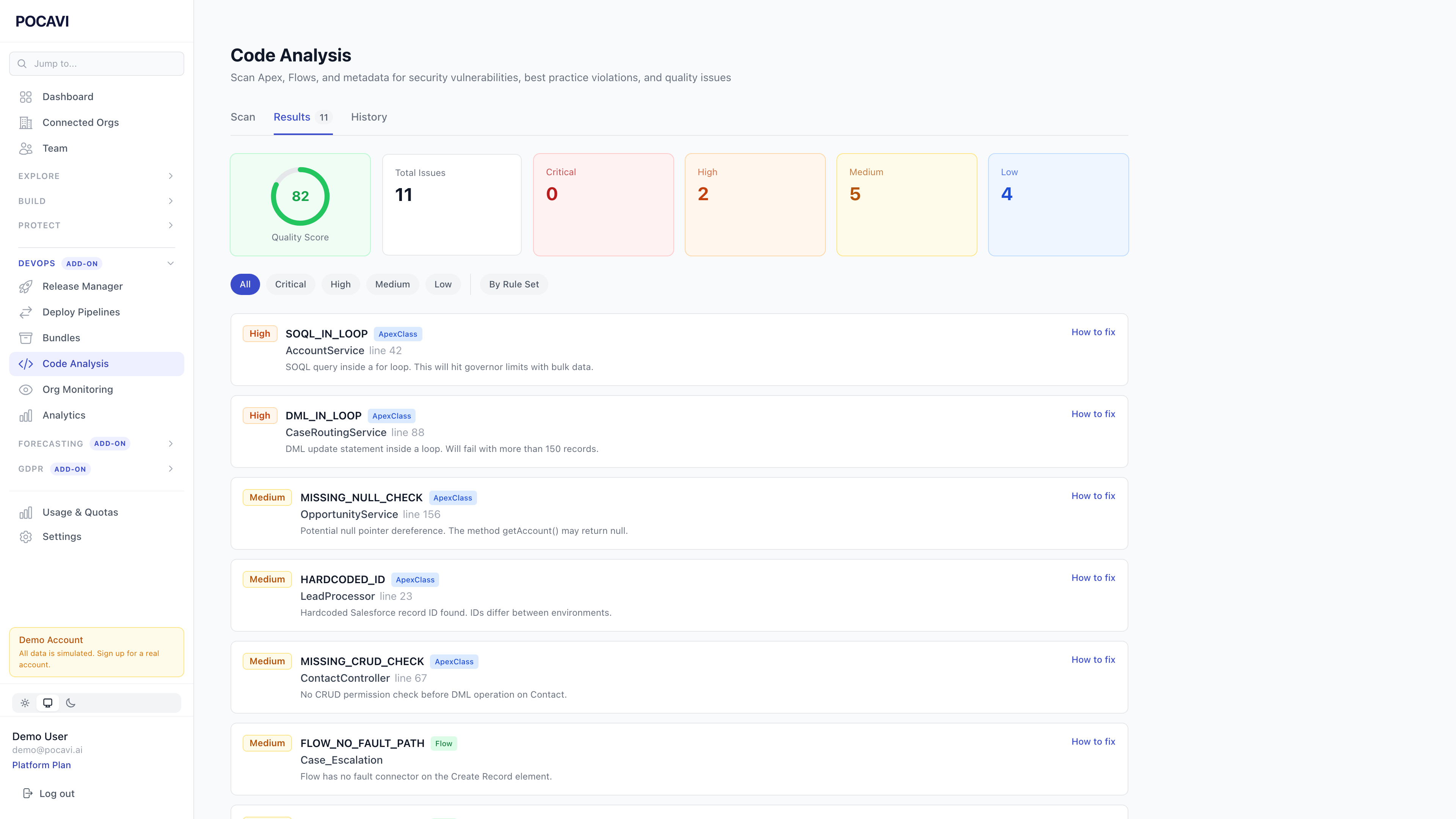Open Org Monitoring page
Viewport: 1456px width, 819px height.
coord(97,389)
